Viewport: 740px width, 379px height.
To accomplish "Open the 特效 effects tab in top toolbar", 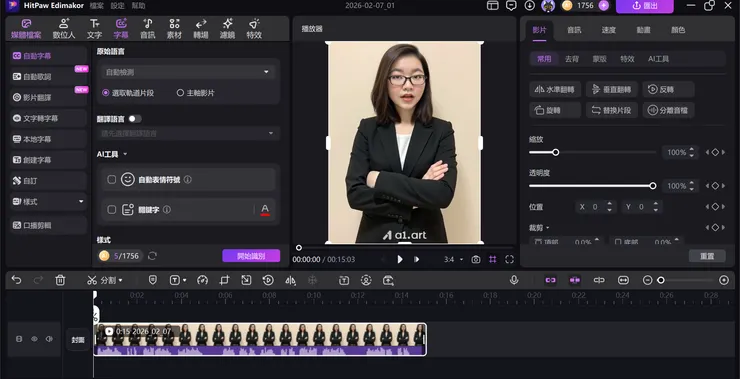I will 254,29.
